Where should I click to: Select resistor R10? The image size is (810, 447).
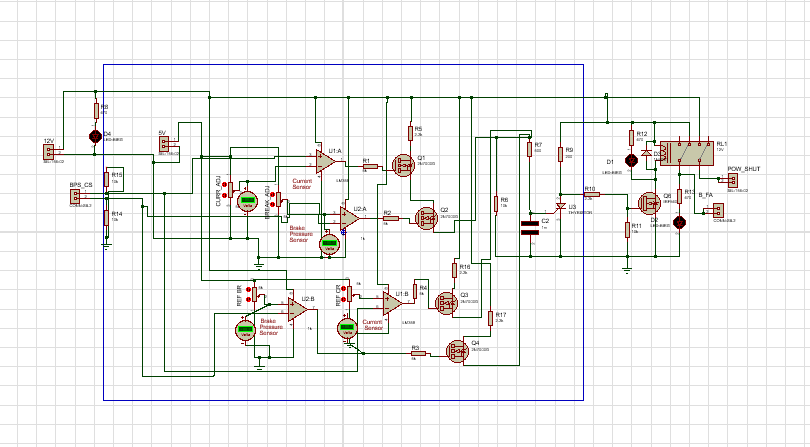tap(592, 195)
